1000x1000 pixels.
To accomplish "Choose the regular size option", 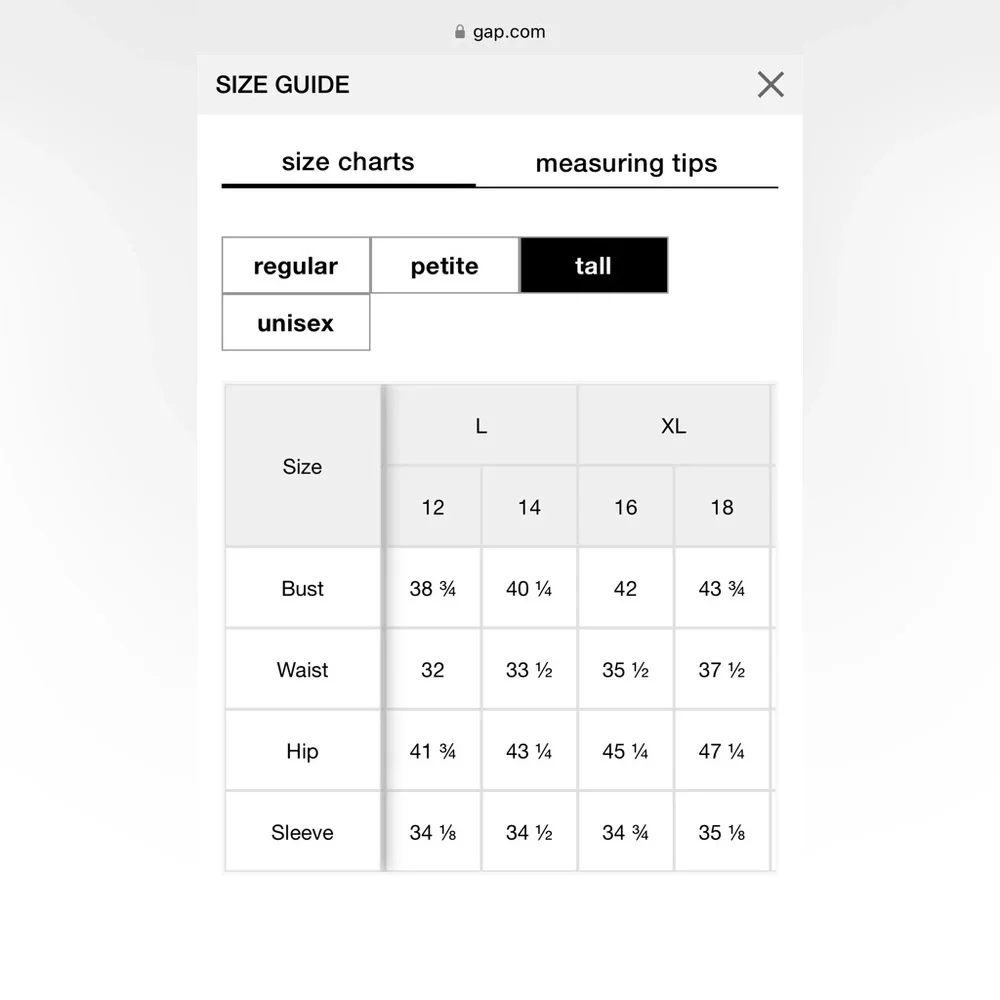I will tap(296, 265).
